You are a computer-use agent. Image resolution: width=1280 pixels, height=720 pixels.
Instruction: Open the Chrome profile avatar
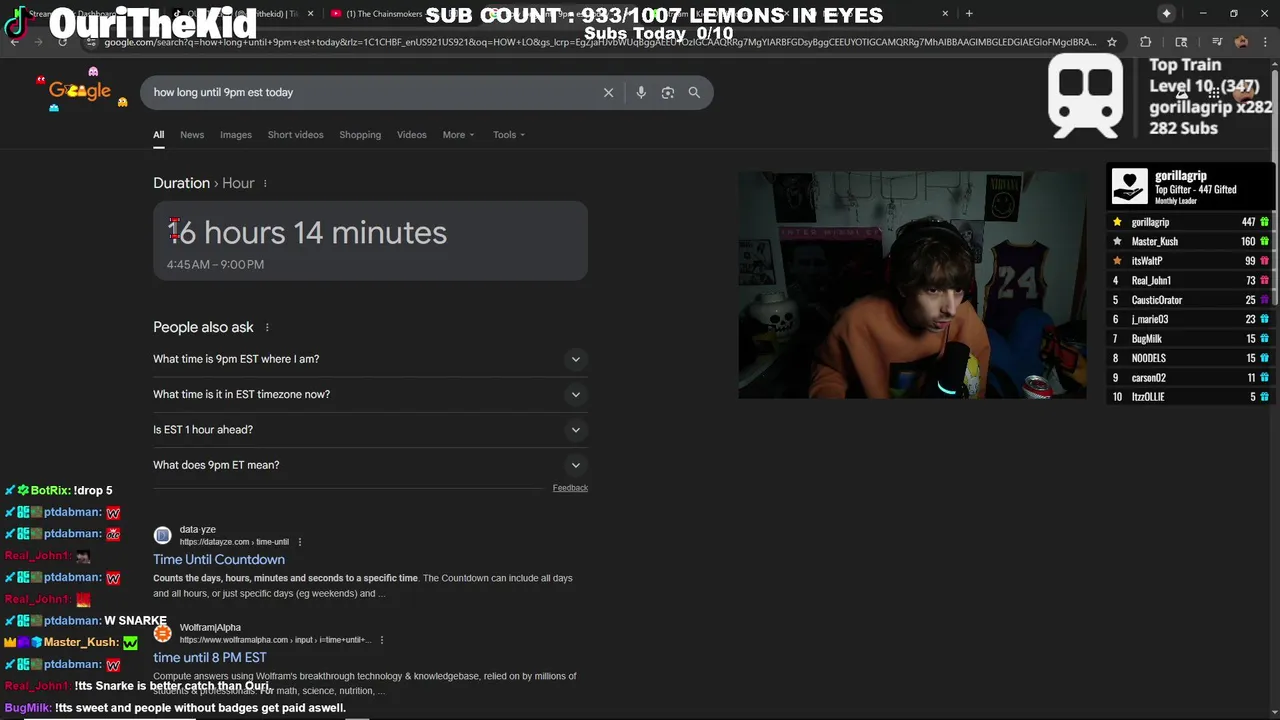point(1241,42)
